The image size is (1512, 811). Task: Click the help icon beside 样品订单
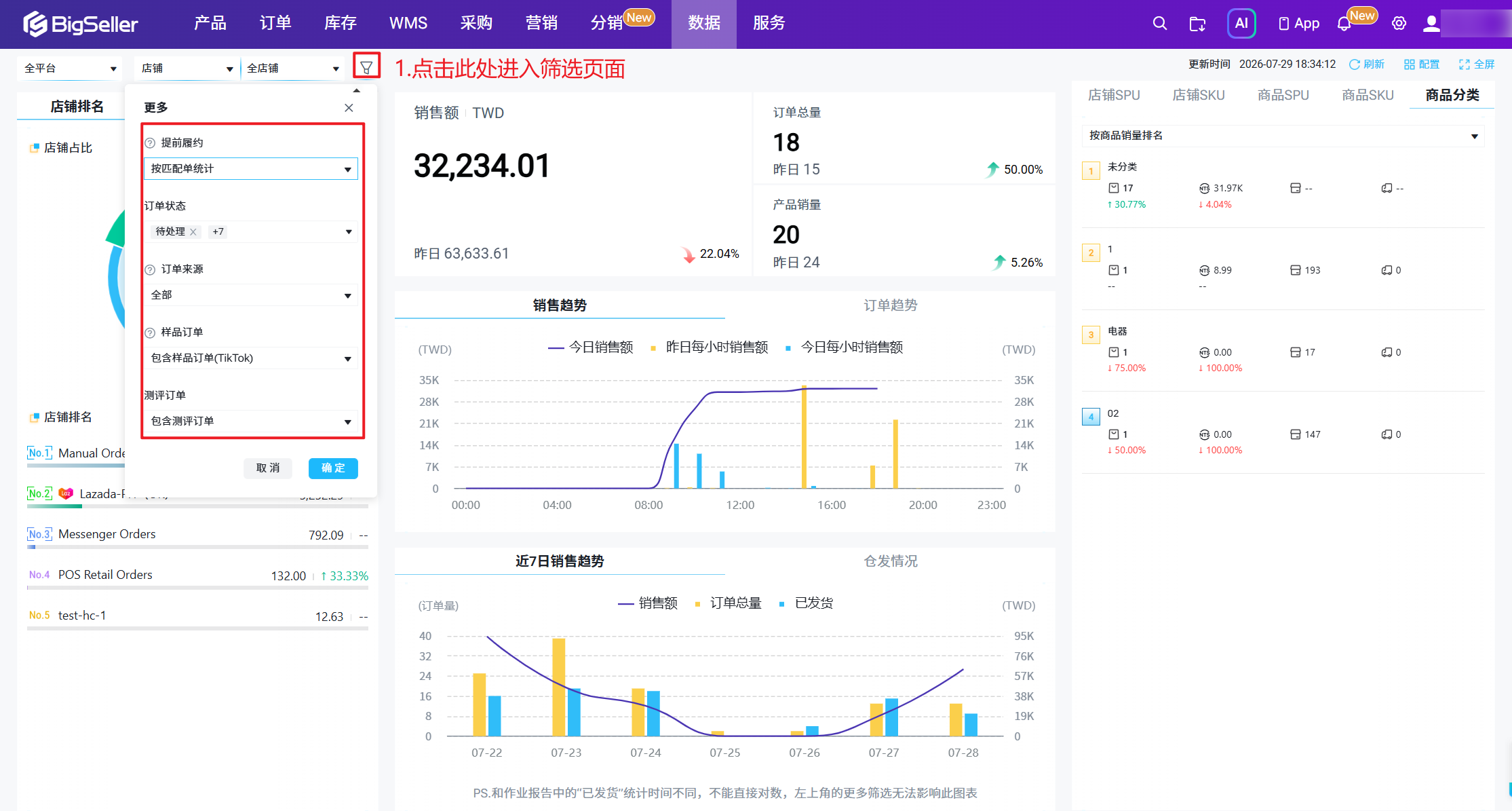[151, 333]
